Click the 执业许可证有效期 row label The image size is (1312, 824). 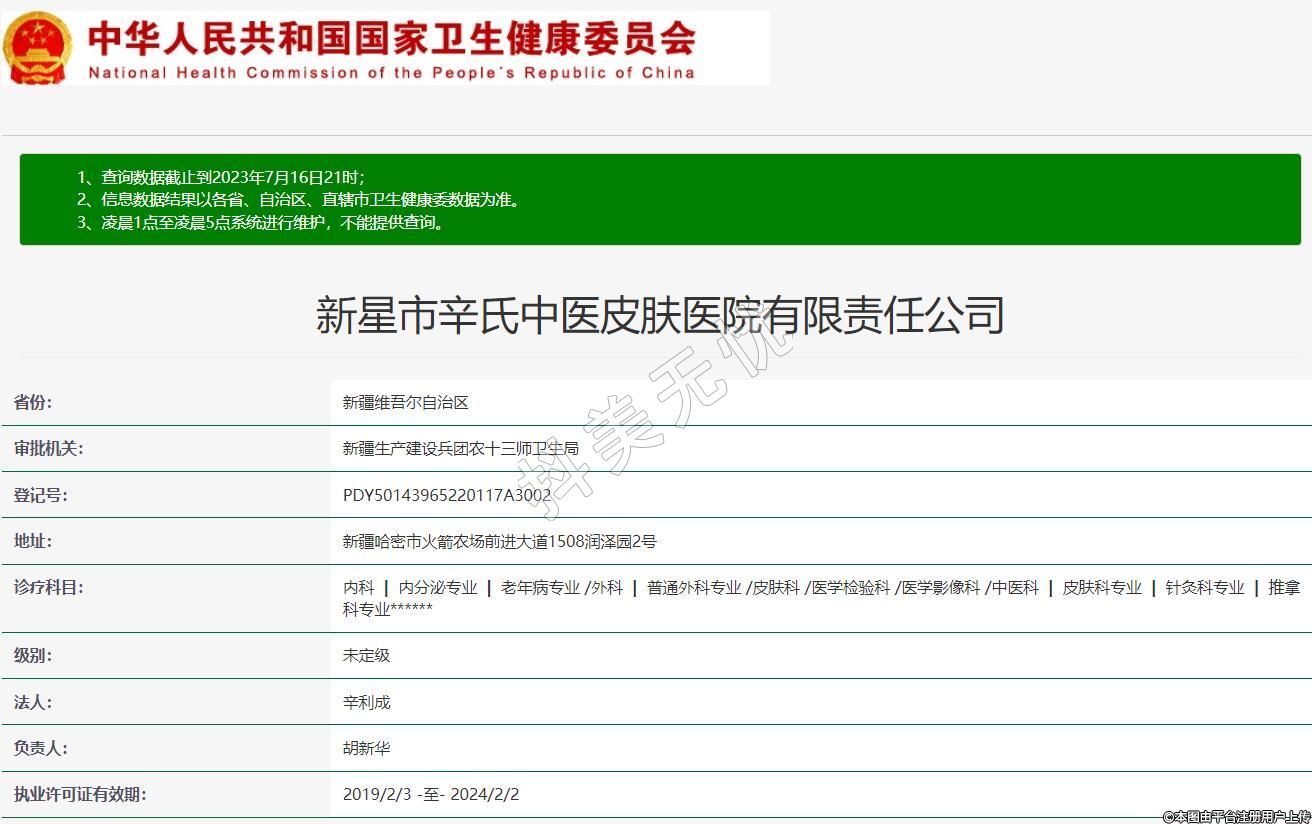tap(80, 795)
